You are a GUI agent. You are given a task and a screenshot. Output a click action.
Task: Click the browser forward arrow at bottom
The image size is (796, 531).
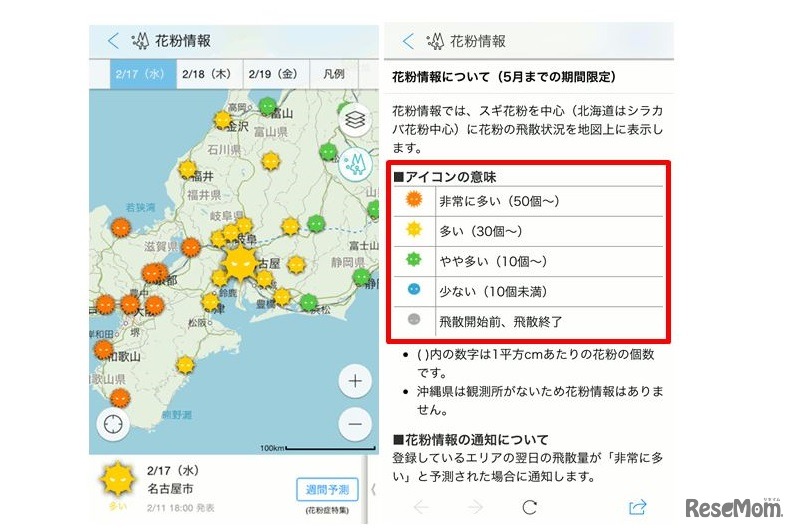[475, 507]
